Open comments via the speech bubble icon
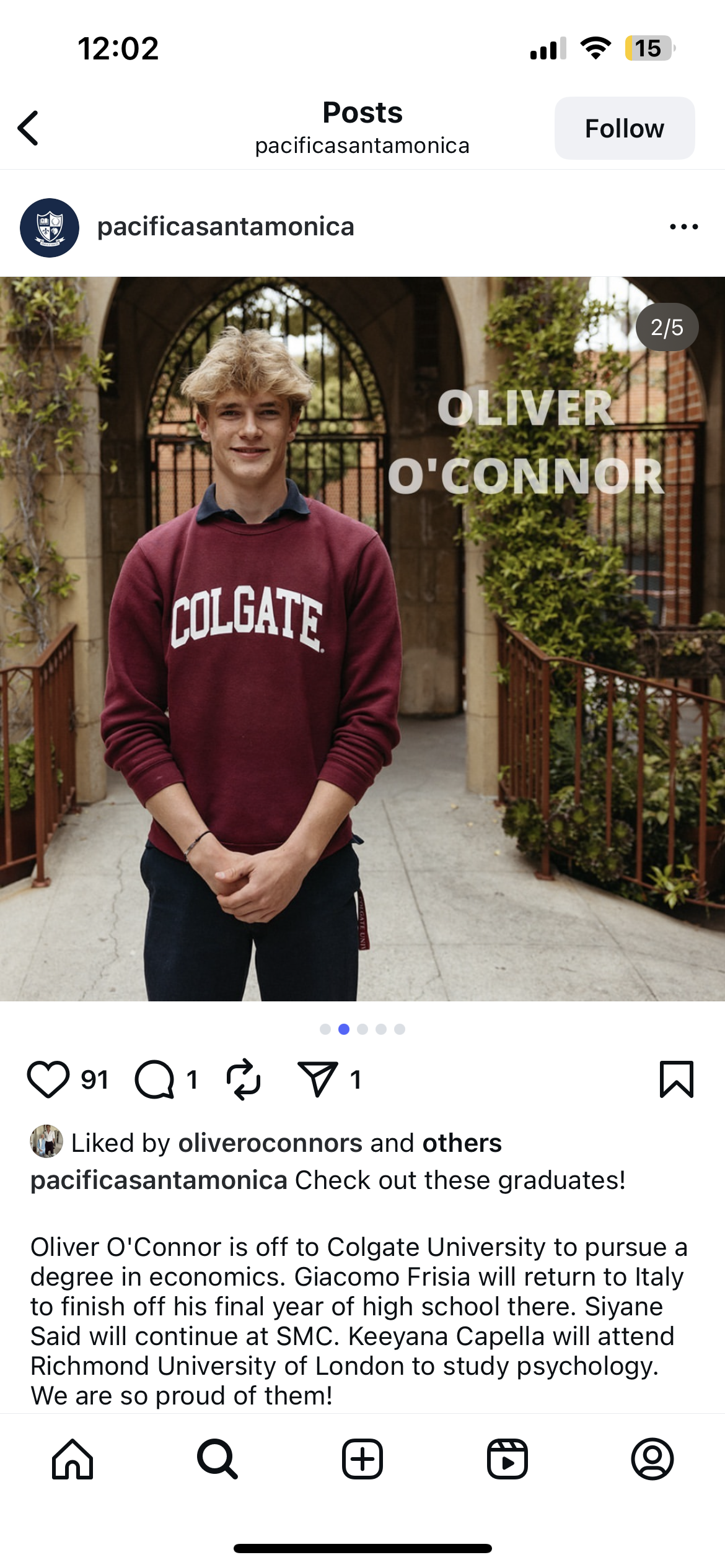 point(154,1079)
